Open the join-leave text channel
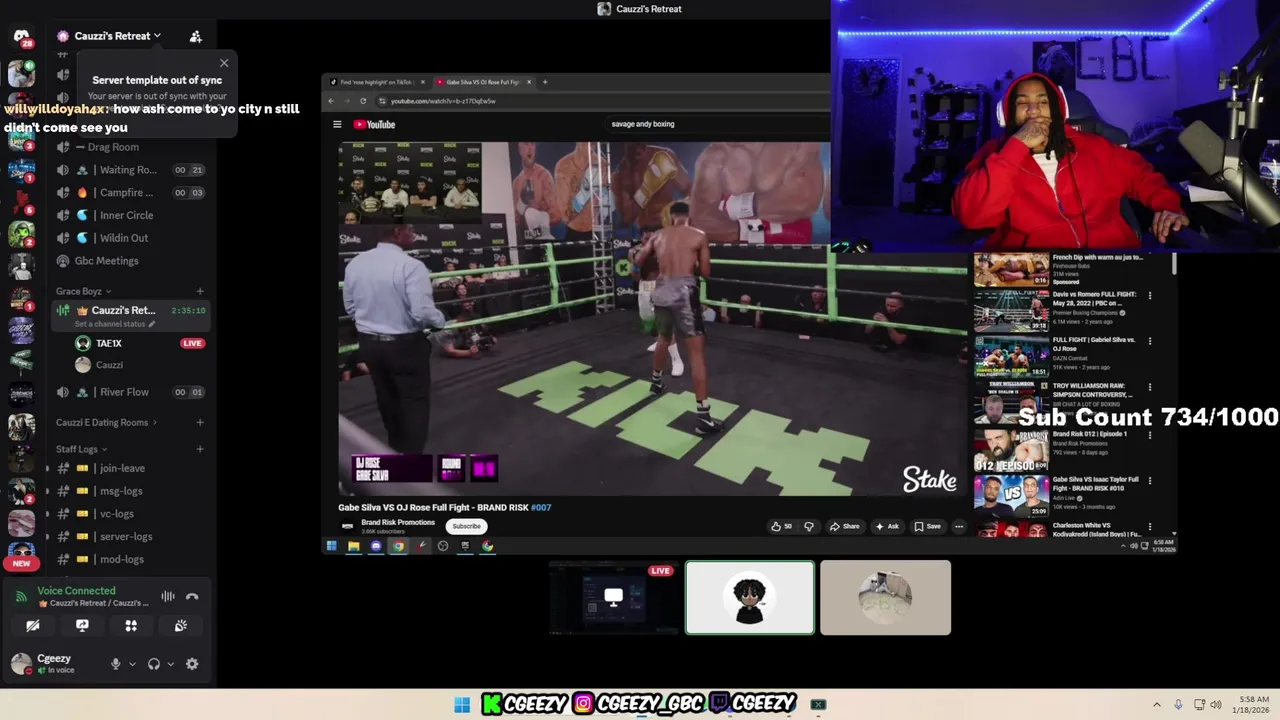Image resolution: width=1280 pixels, height=720 pixels. [129, 468]
